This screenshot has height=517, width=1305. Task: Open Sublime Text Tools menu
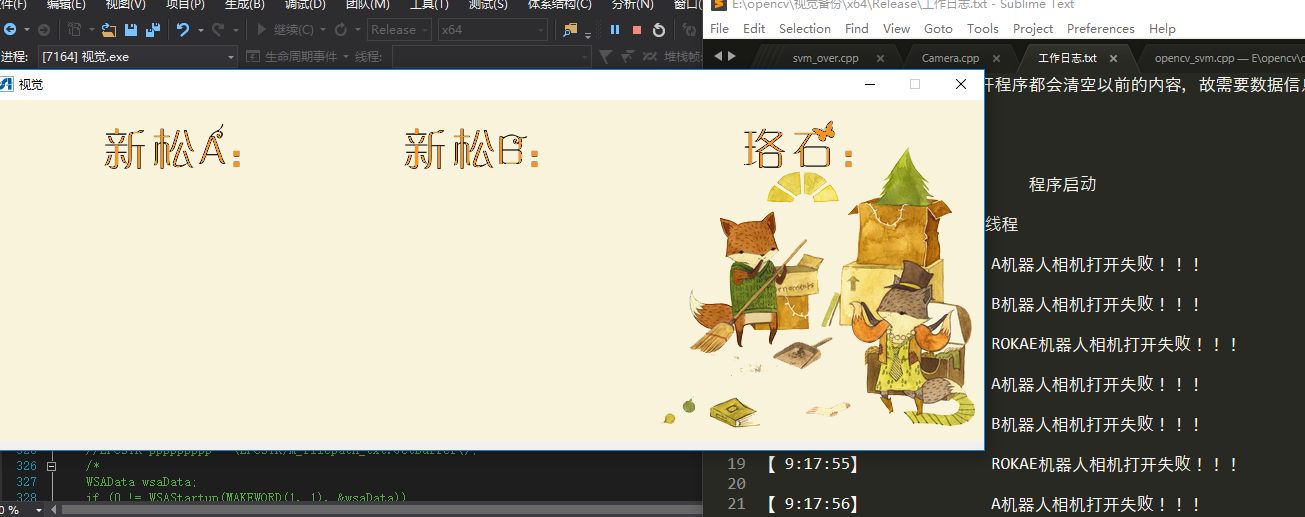pos(983,29)
